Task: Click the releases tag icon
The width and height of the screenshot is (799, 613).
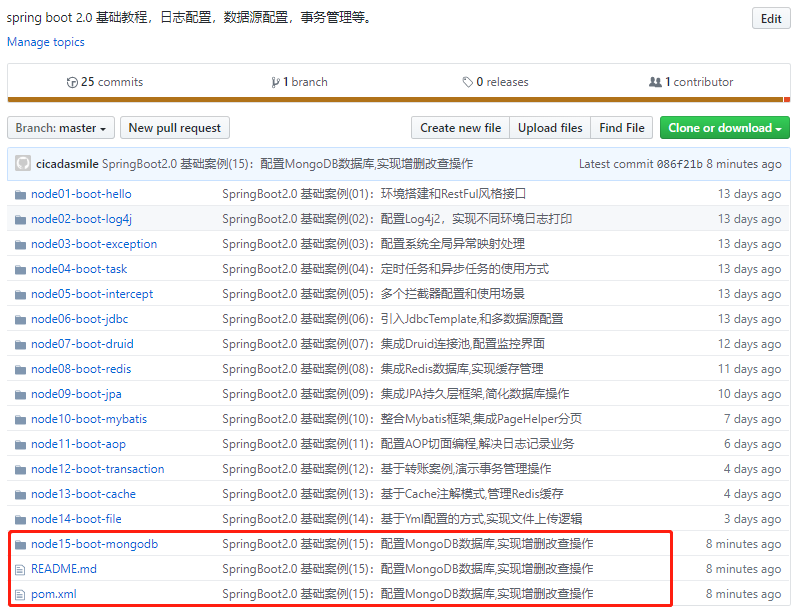Action: [467, 82]
